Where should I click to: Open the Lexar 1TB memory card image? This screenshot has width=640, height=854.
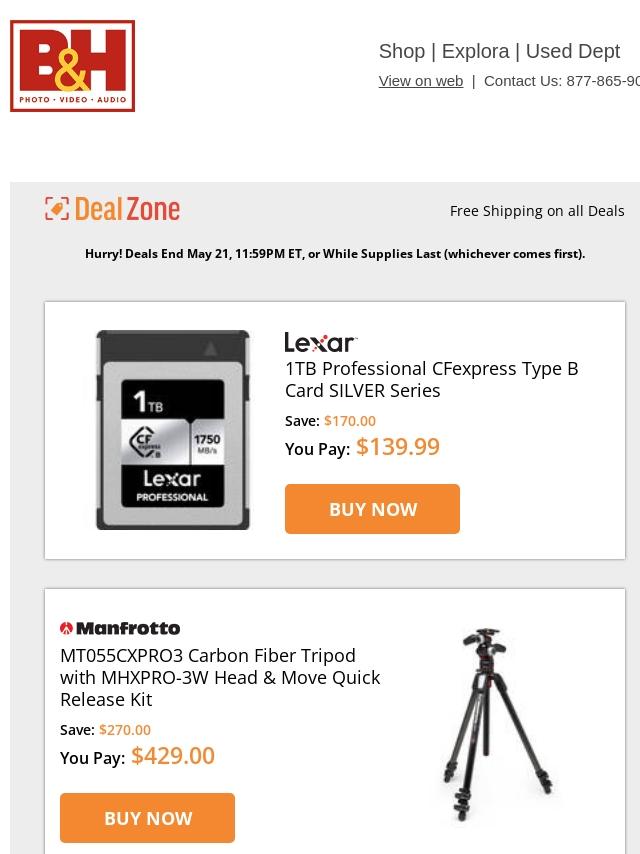pyautogui.click(x=173, y=430)
